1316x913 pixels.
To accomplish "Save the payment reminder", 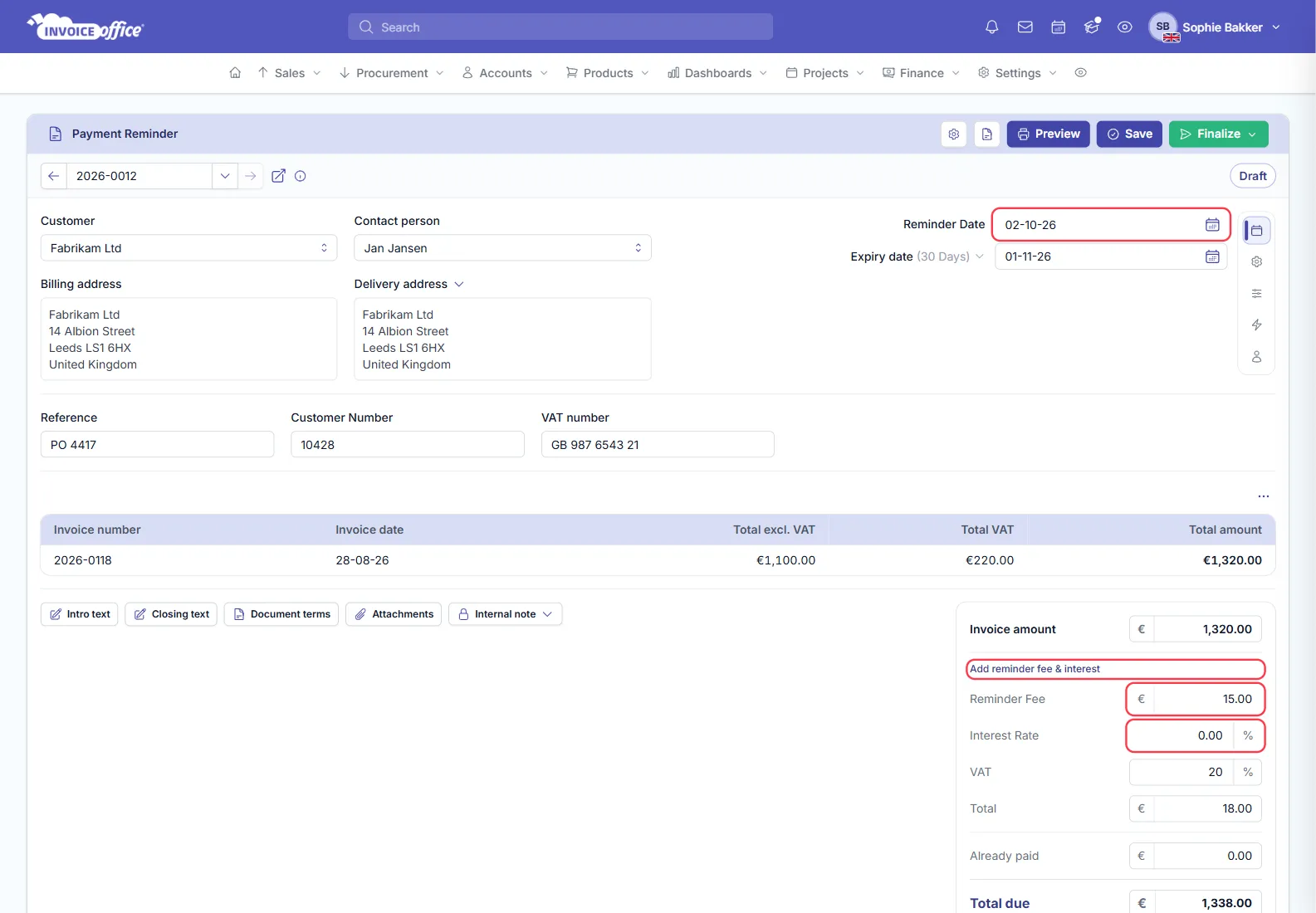I will tap(1129, 134).
